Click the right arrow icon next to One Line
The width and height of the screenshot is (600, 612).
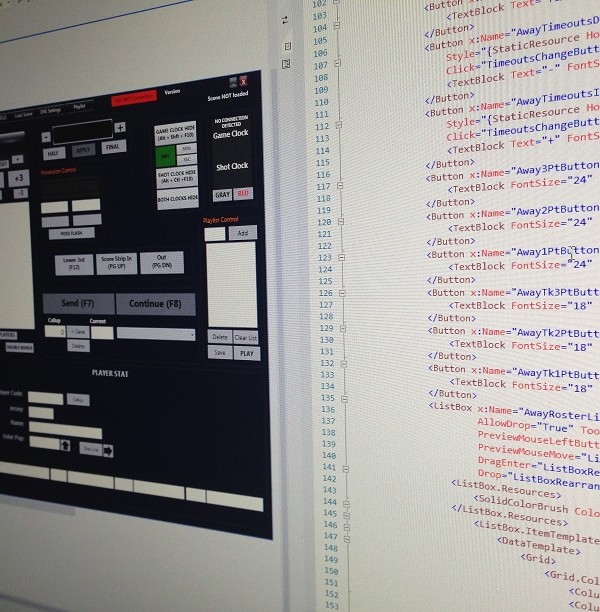click(108, 451)
